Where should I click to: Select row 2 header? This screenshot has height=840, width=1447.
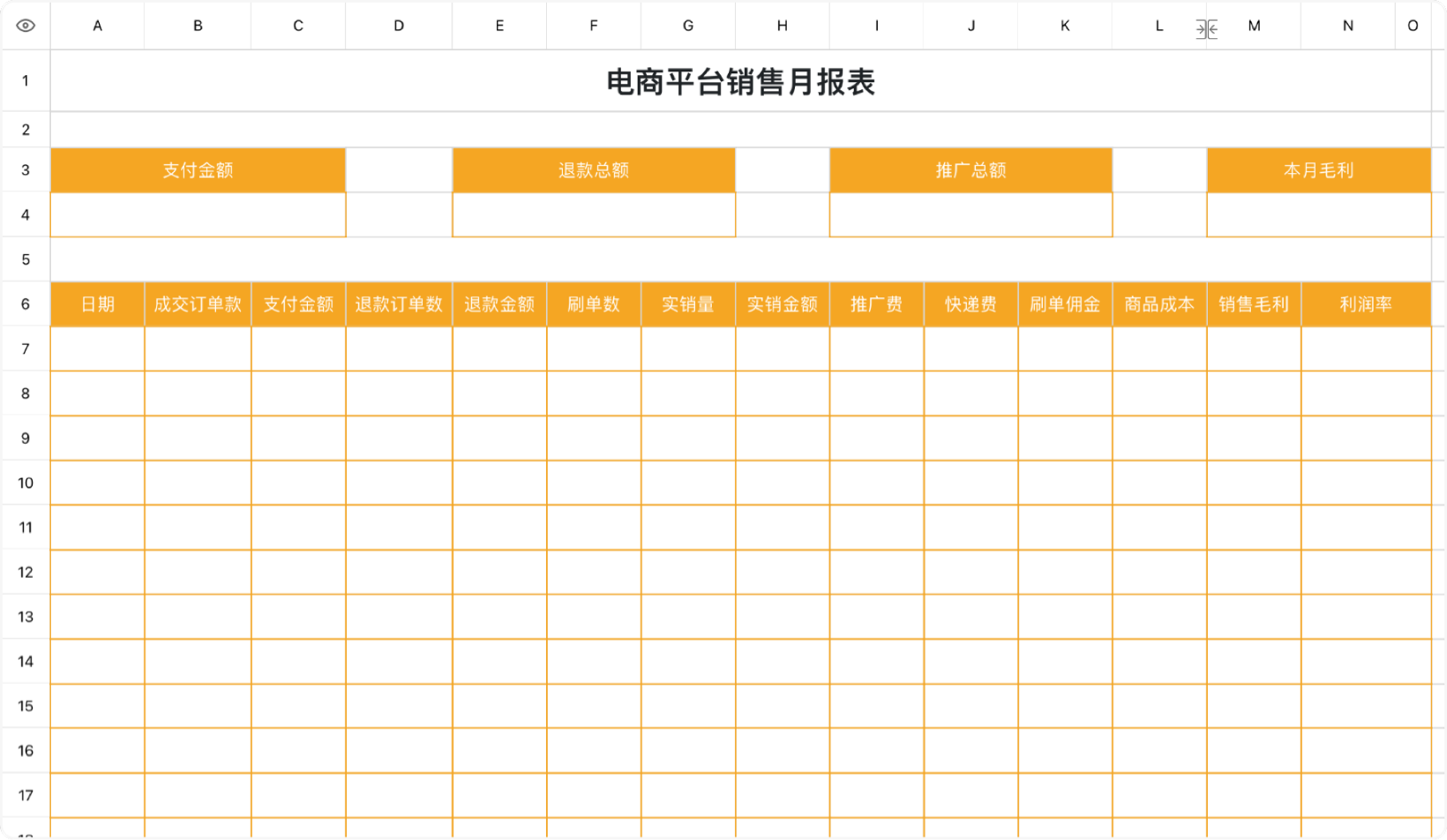[26, 130]
